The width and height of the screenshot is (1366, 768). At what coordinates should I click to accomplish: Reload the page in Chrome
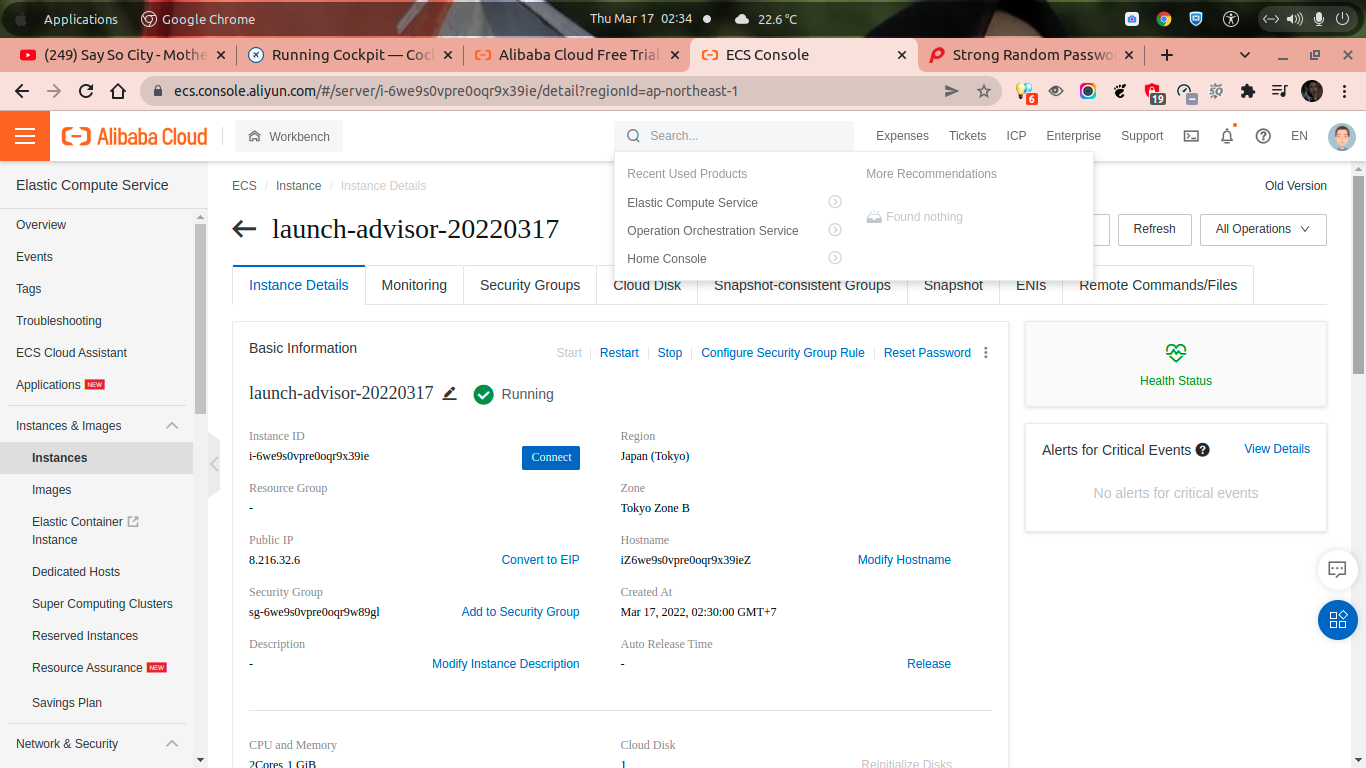coord(86,91)
